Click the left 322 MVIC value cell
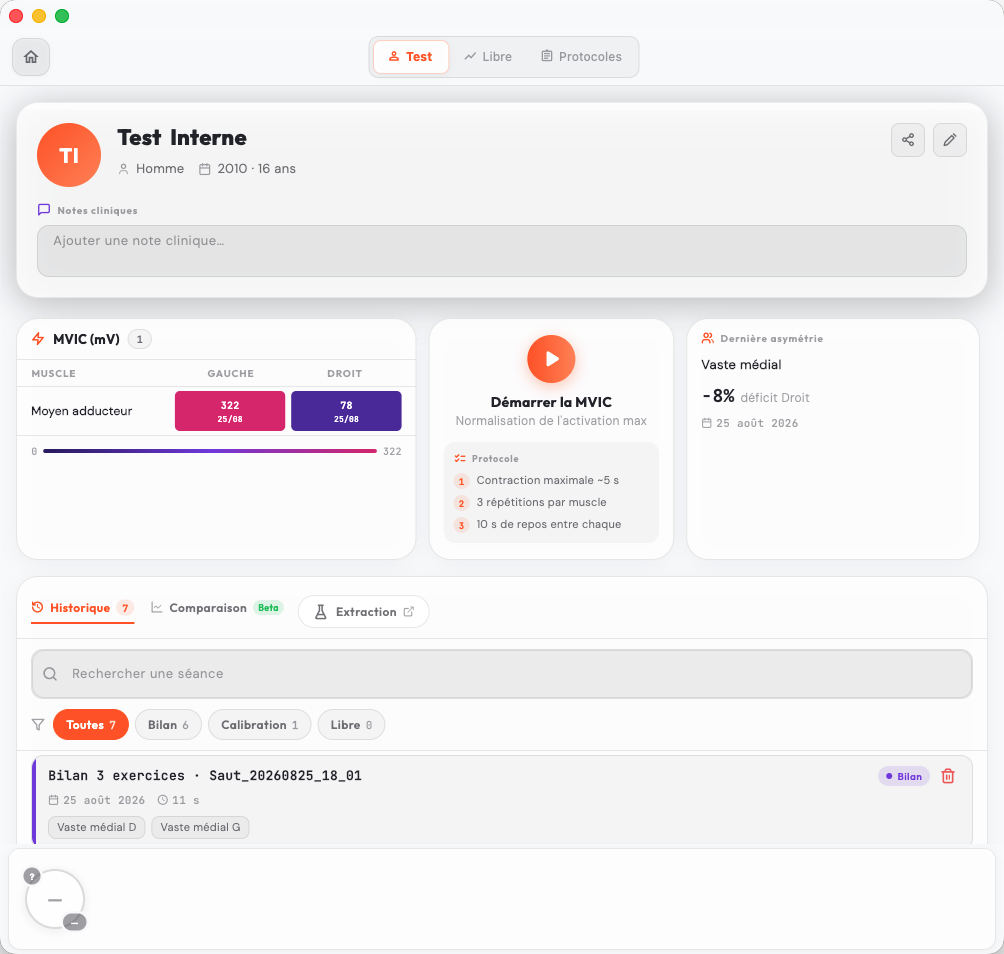The width and height of the screenshot is (1004, 954). point(230,411)
